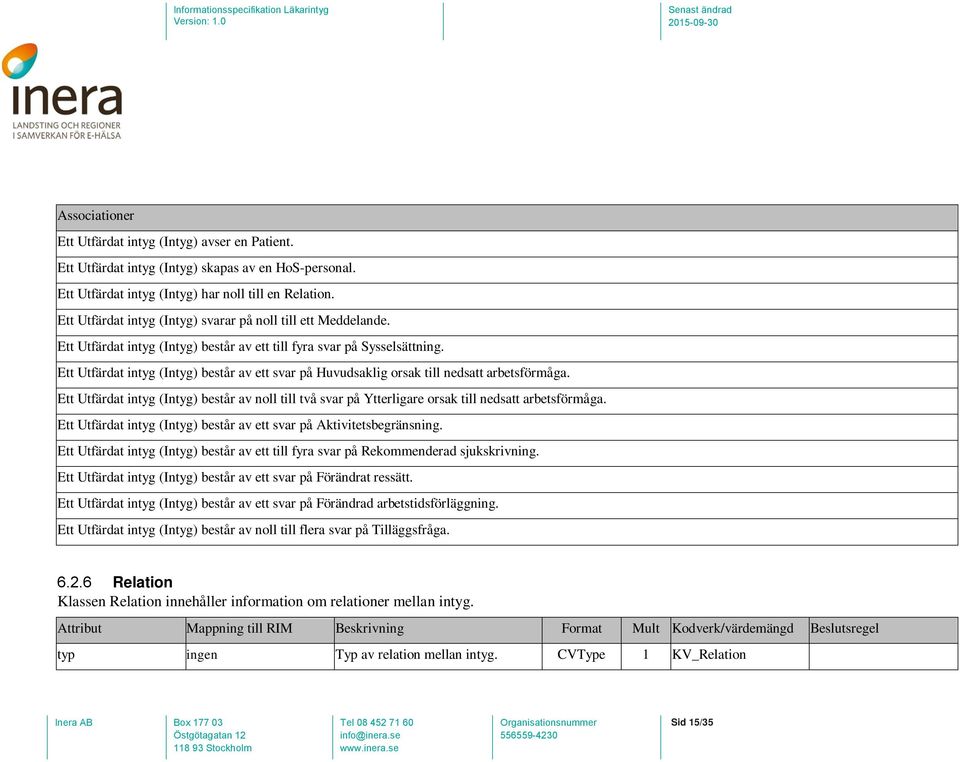Screen dimensions: 960x762
Task: Click the 'Format' column header
Action: click(582, 630)
